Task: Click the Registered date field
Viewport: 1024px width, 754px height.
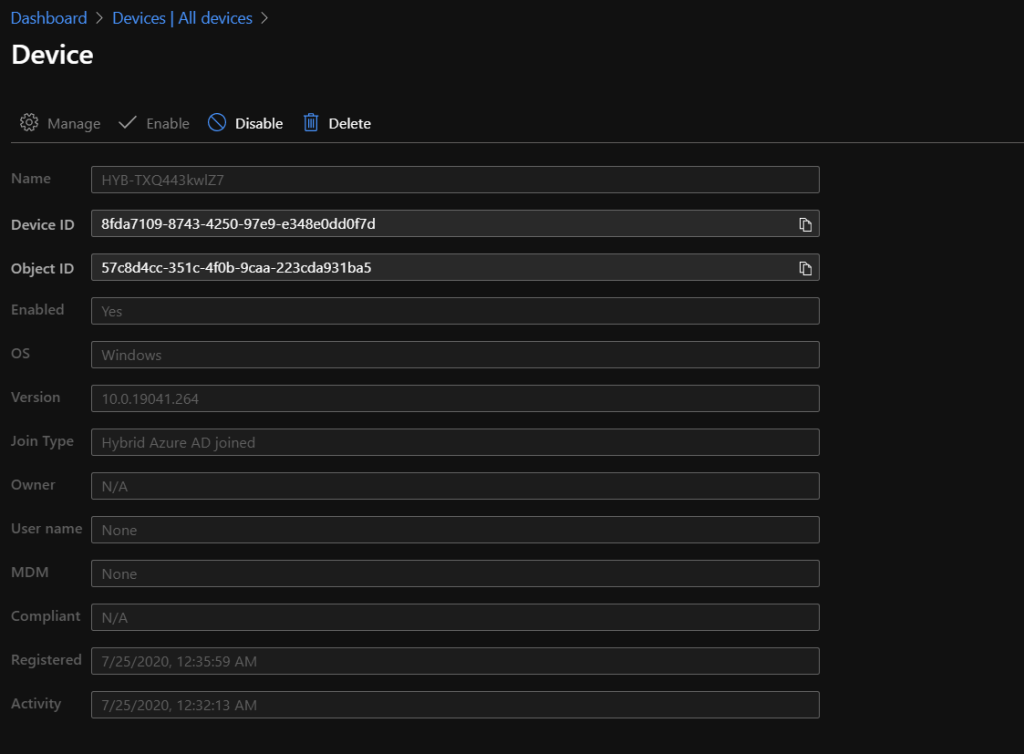Action: tap(454, 661)
